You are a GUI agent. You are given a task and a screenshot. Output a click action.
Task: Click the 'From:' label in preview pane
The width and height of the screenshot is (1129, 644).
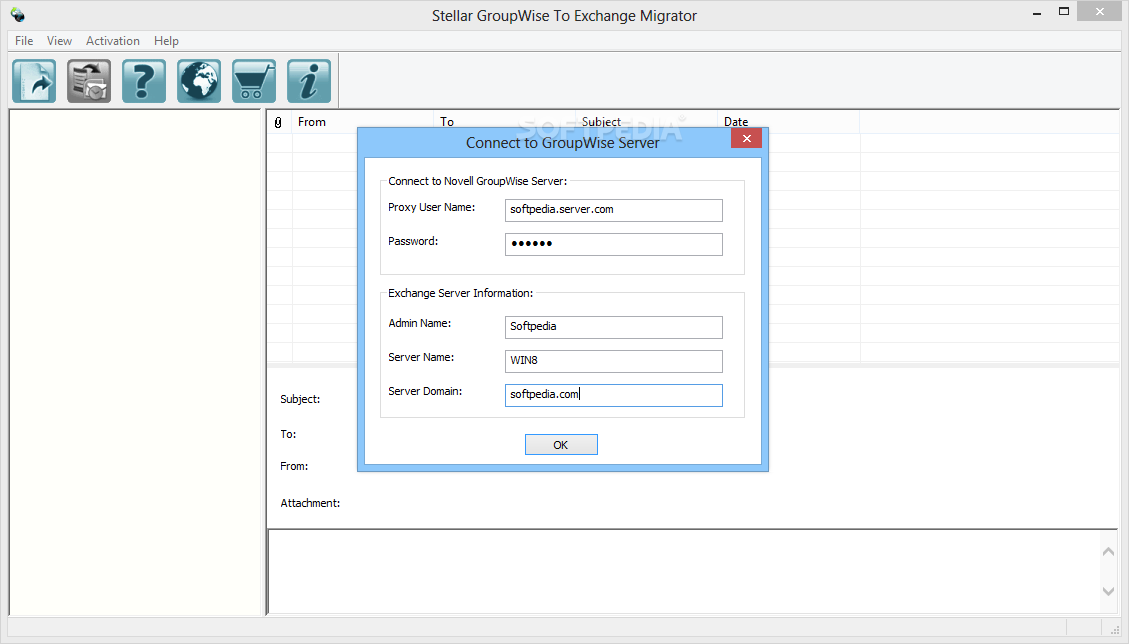click(294, 466)
